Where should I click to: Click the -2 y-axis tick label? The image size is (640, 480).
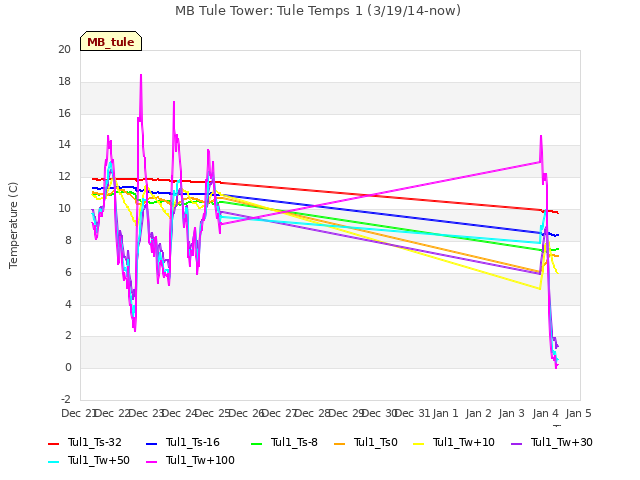(66, 399)
